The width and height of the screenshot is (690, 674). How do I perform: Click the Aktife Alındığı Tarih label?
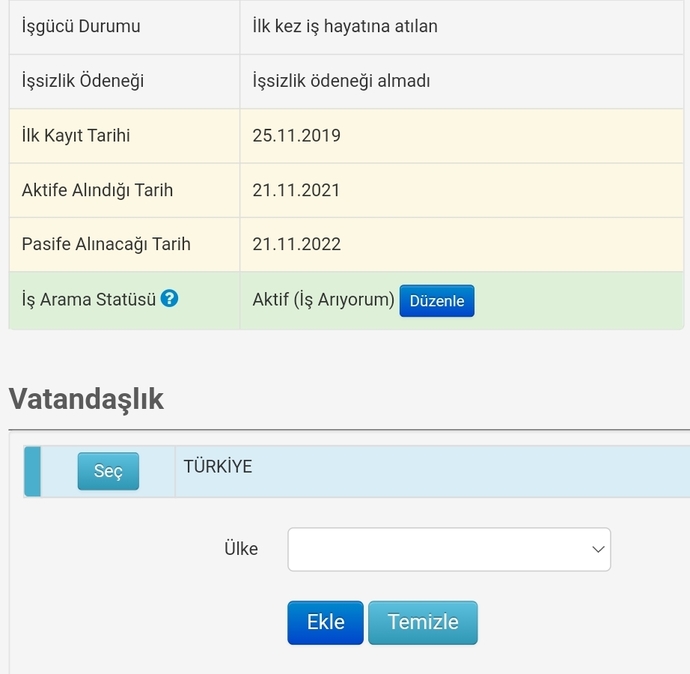[97, 190]
